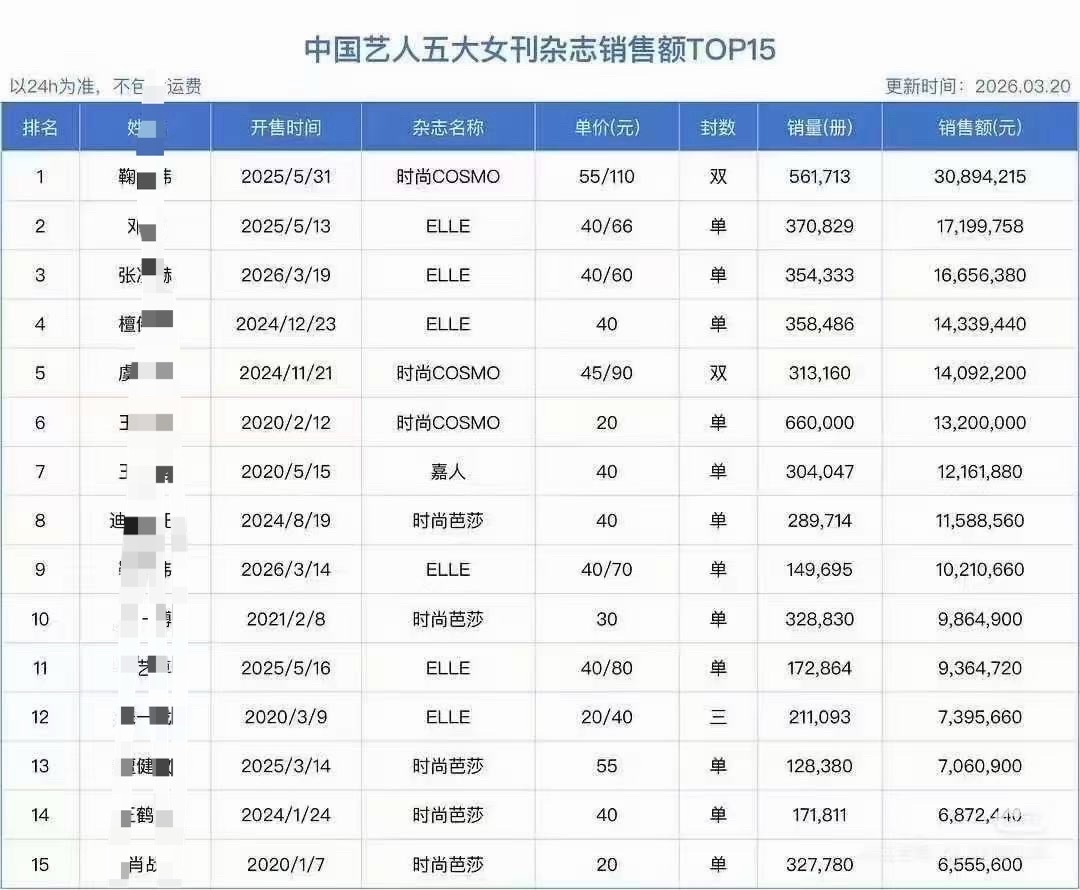
Task: Click sale date 2025/5/13
Action: 286,226
